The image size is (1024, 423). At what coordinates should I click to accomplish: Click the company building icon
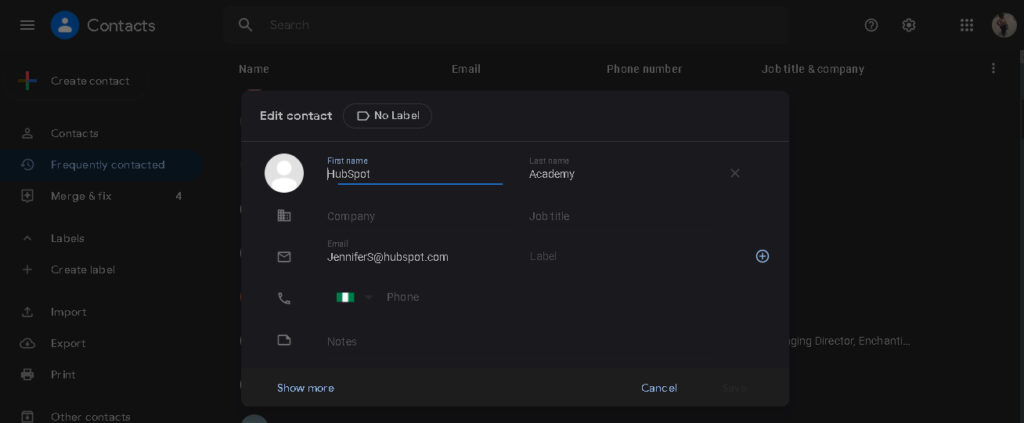tap(284, 215)
